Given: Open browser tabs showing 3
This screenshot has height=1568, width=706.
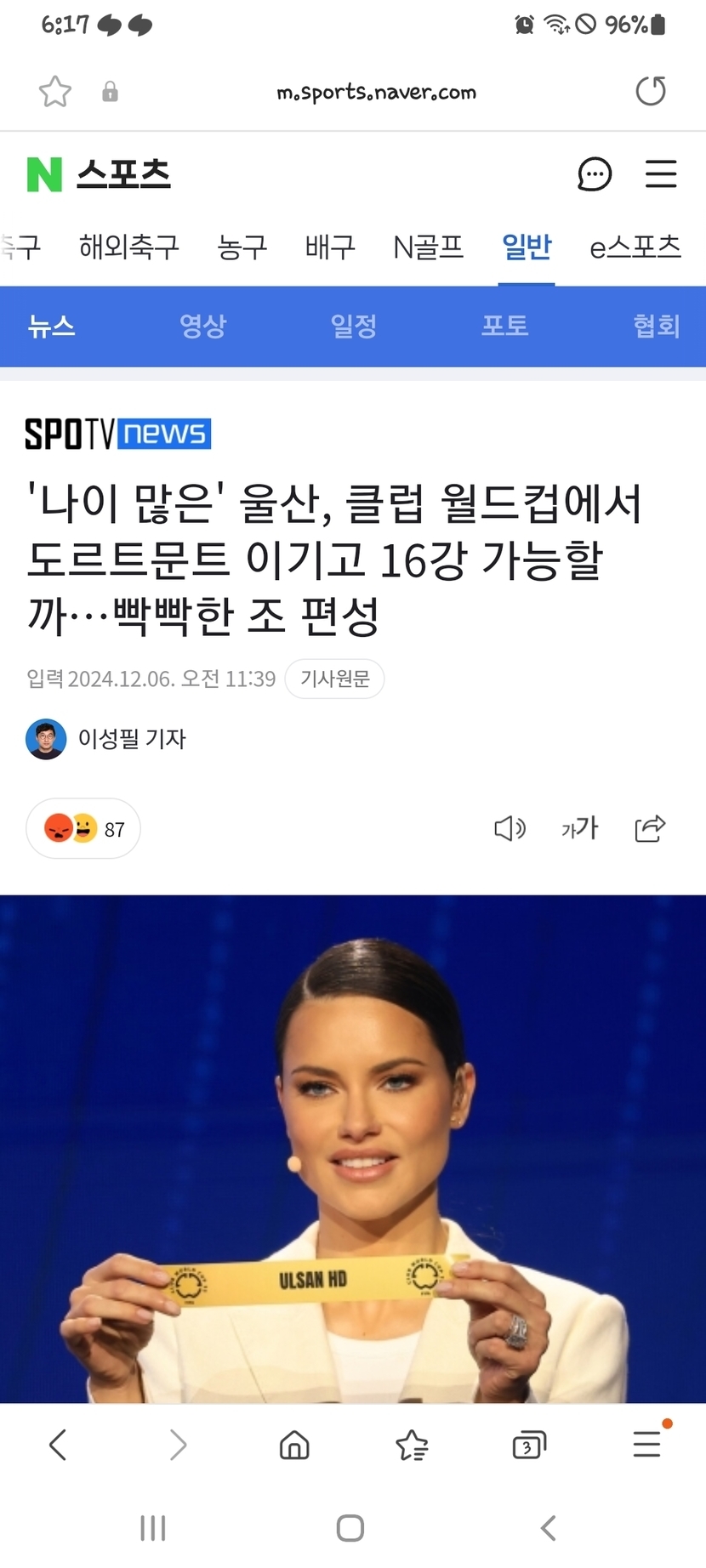Looking at the screenshot, I should (529, 1446).
